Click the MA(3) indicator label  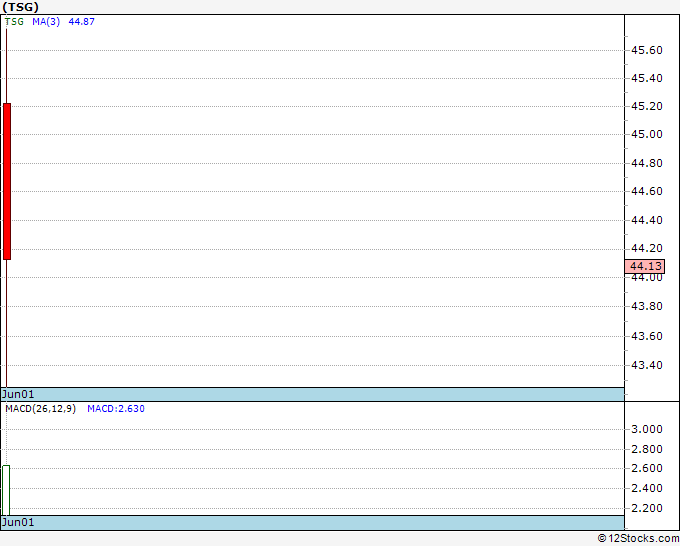(46, 22)
